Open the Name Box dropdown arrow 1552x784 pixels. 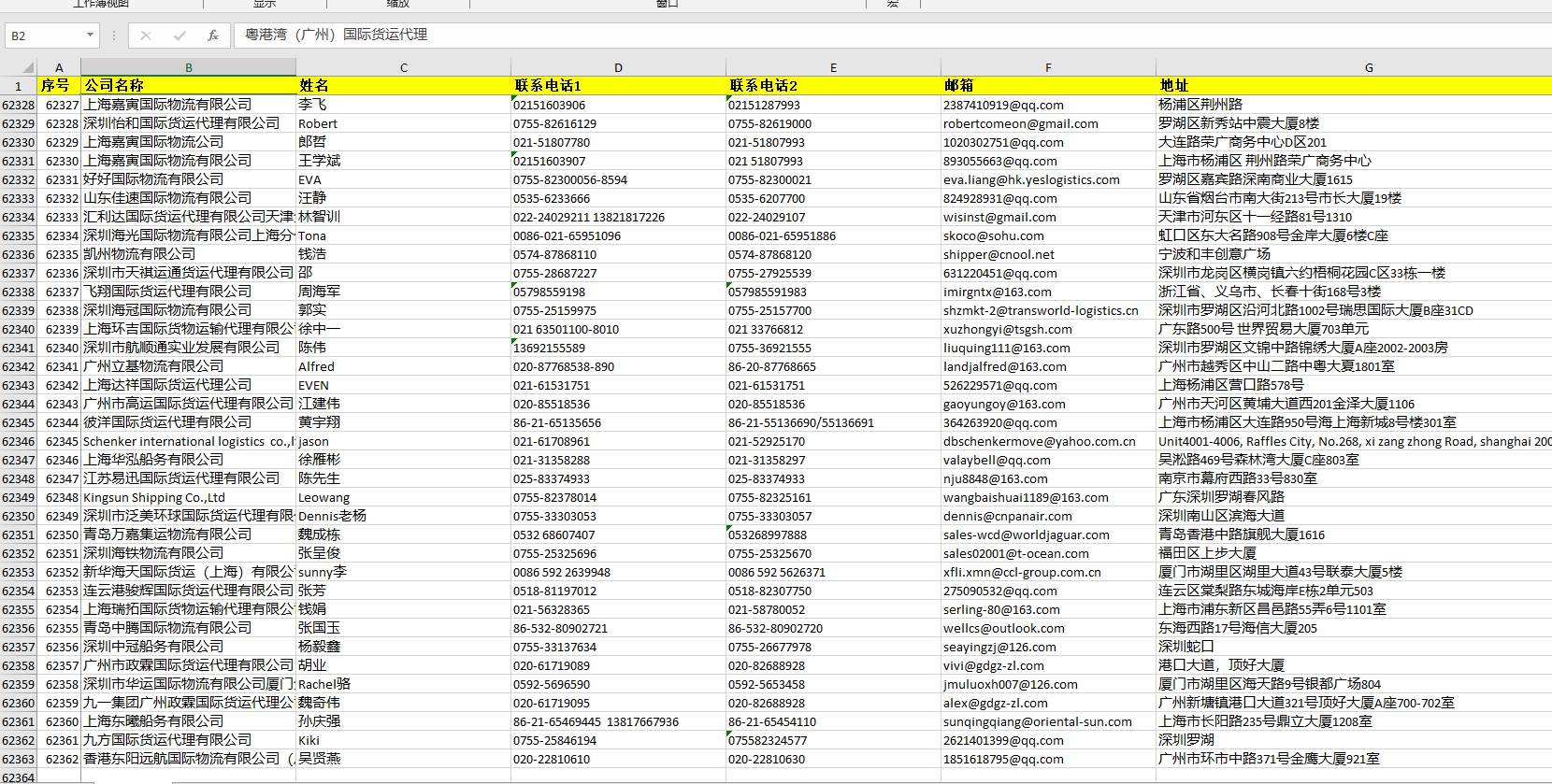pos(90,36)
